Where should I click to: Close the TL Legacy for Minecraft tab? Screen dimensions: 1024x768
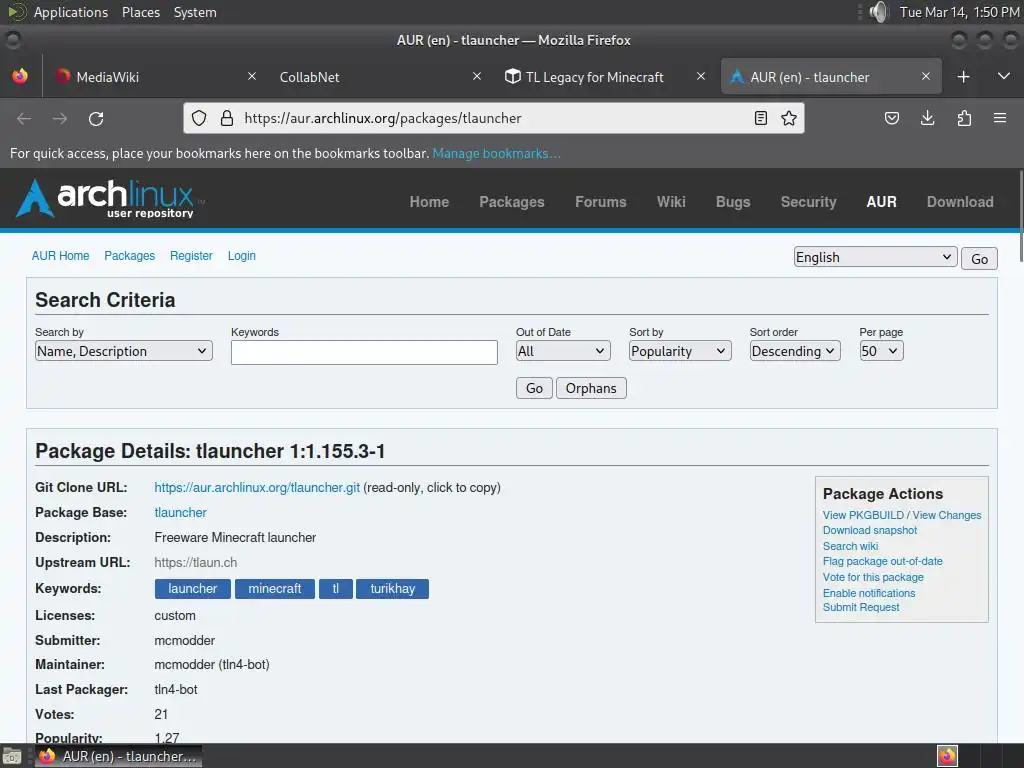tap(701, 76)
